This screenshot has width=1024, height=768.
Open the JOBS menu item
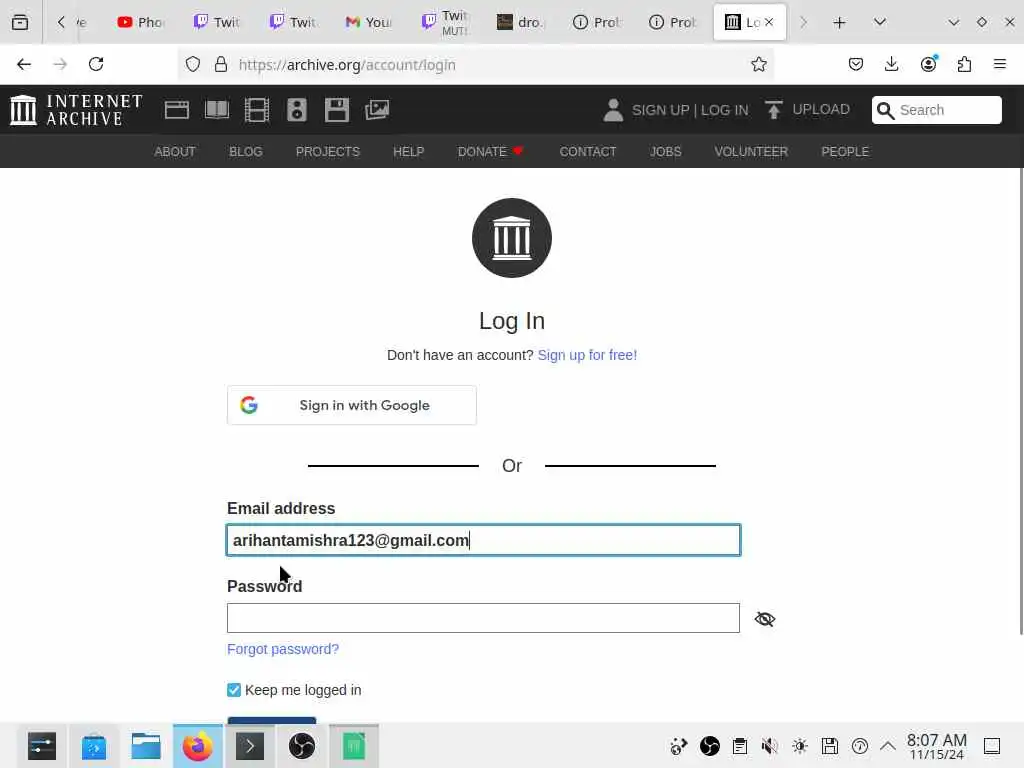tap(665, 152)
